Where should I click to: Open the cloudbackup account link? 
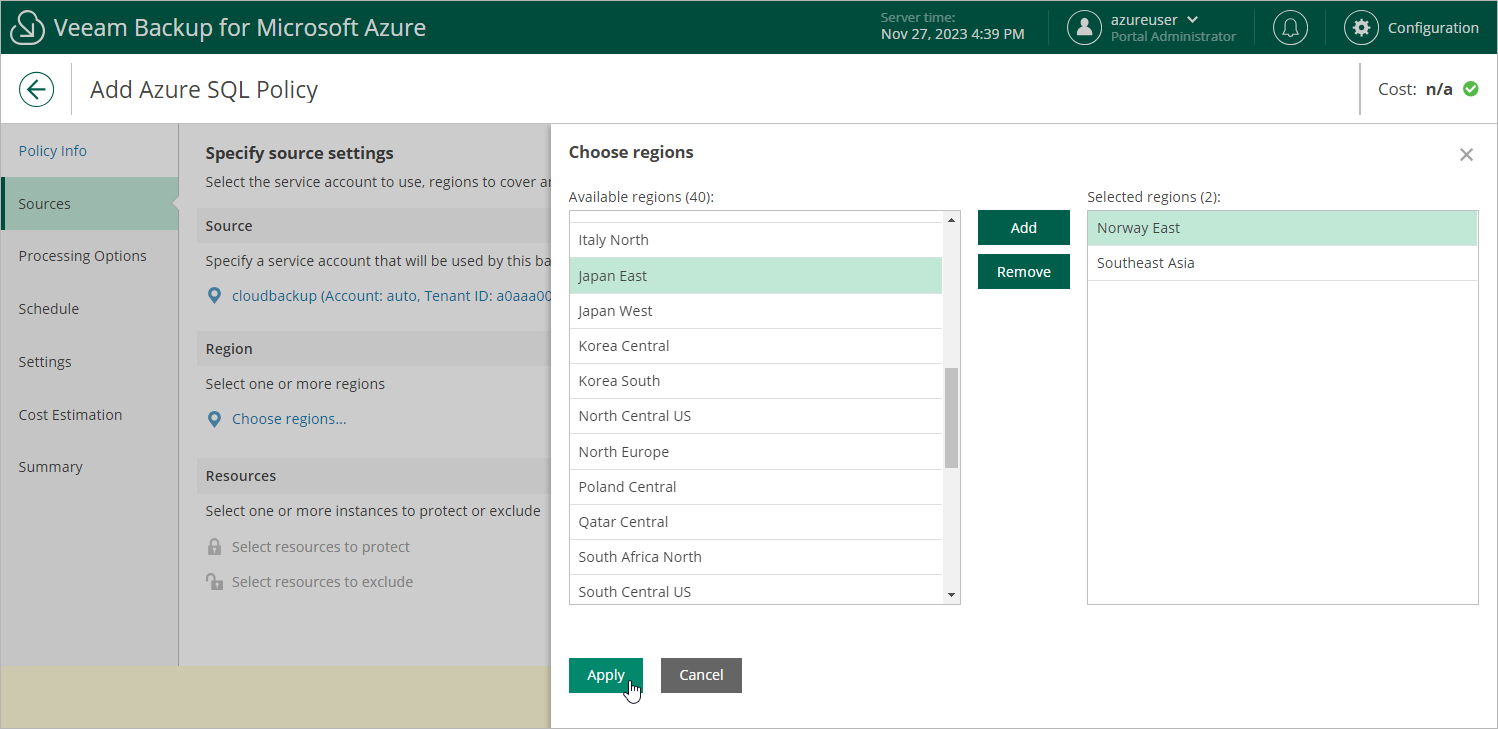[391, 296]
